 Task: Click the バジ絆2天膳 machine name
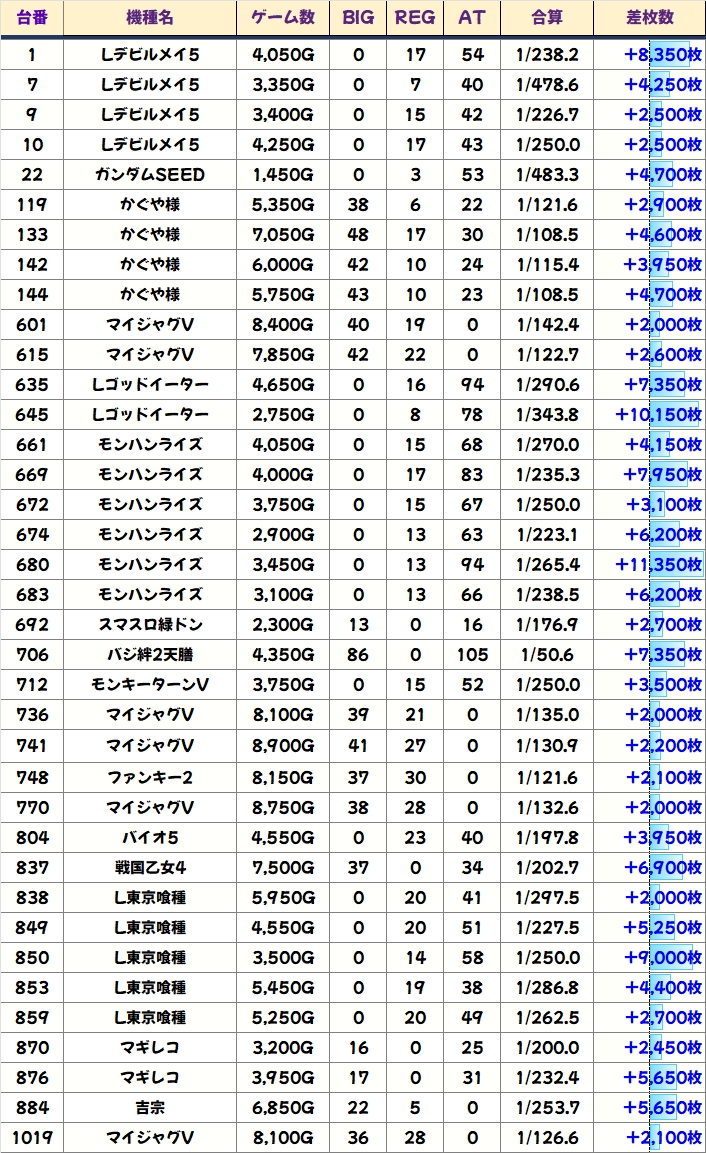150,654
